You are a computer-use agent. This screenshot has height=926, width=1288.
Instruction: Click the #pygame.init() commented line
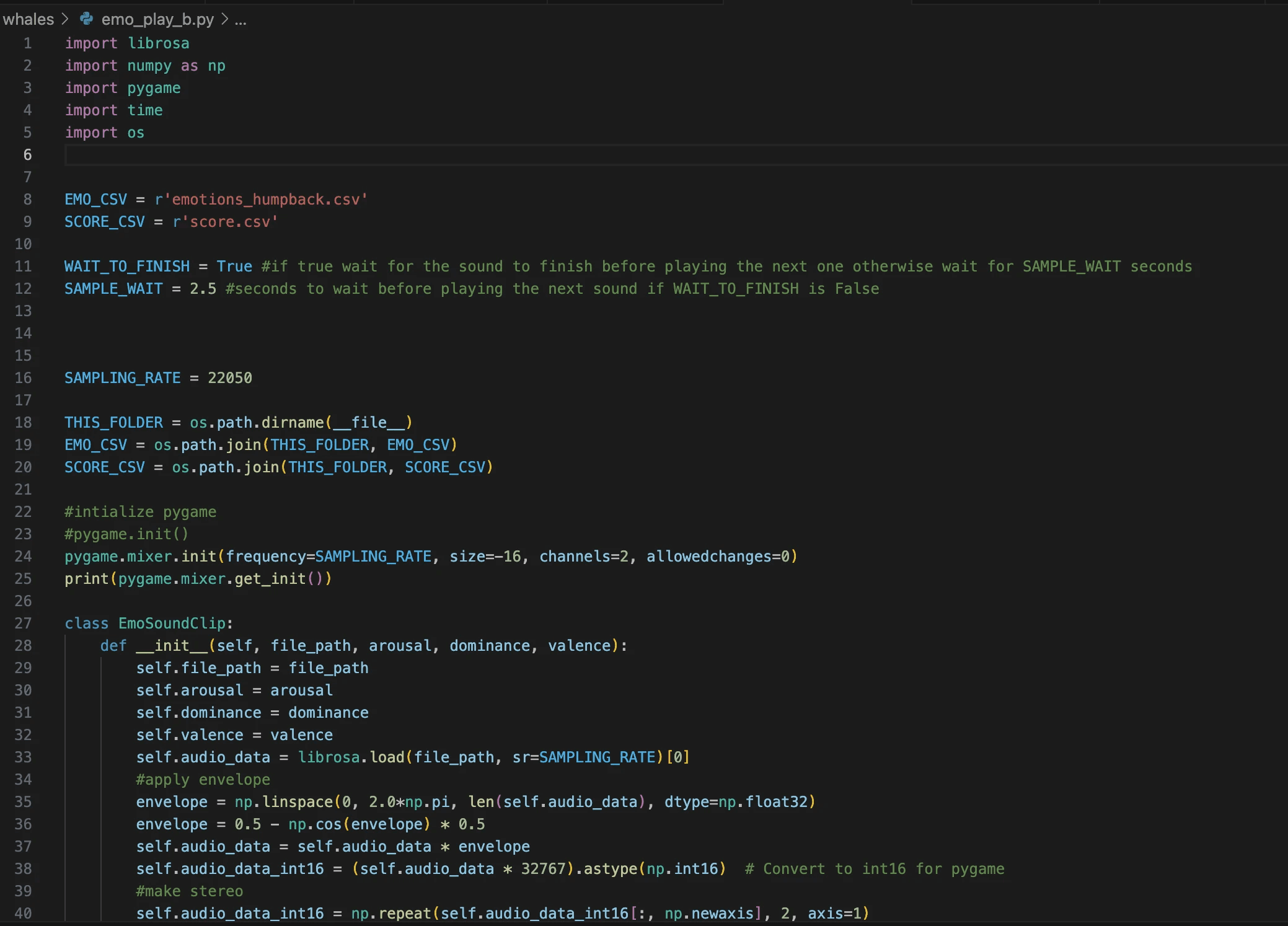click(126, 534)
